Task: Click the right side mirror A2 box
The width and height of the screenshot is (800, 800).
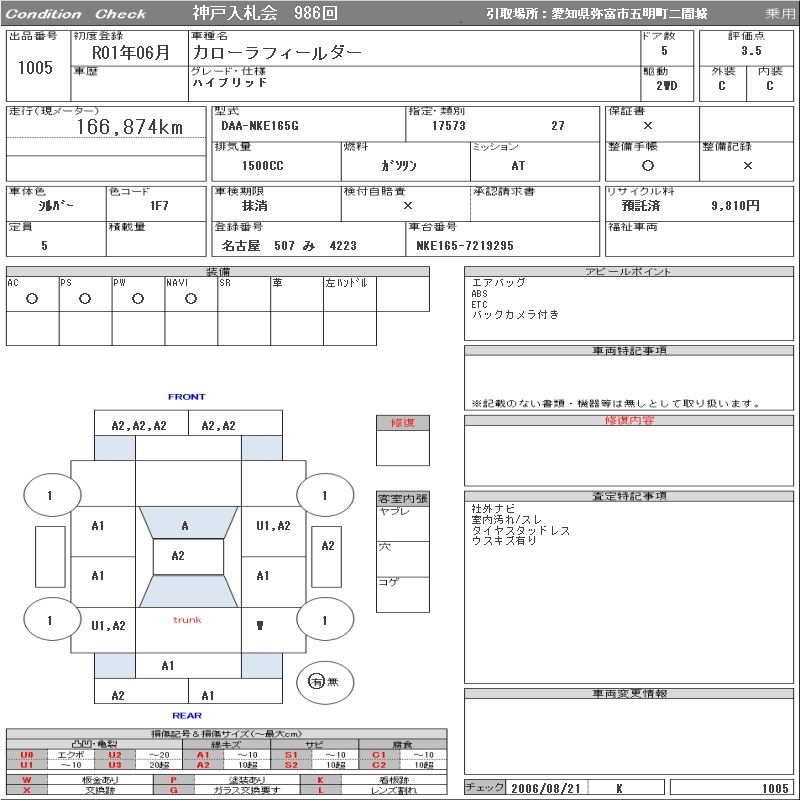Action: pyautogui.click(x=328, y=546)
